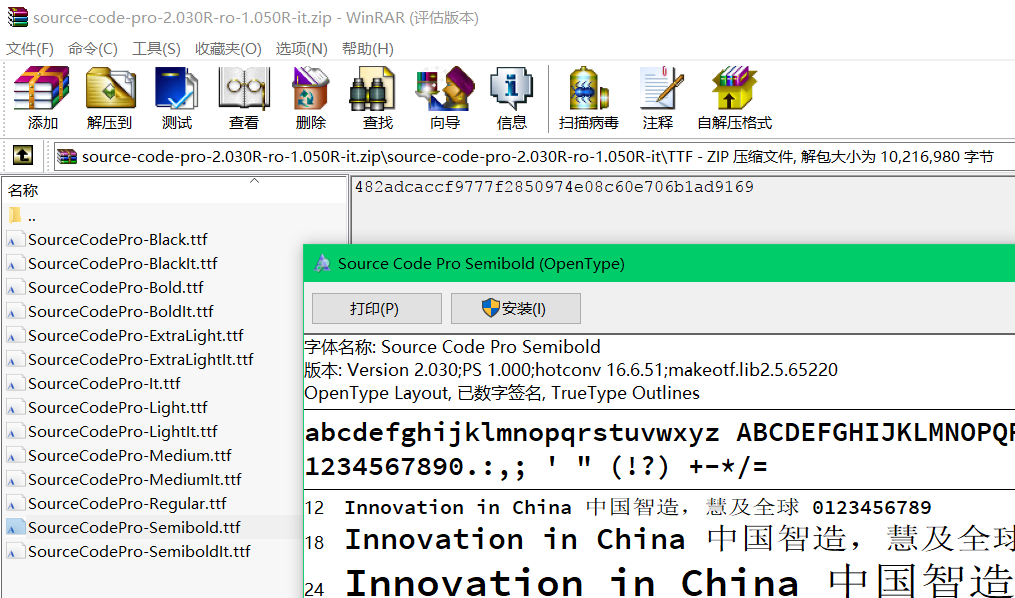Screen dimensions: 1015x598
Task: Open the 命令(C) menu
Action: pos(93,49)
